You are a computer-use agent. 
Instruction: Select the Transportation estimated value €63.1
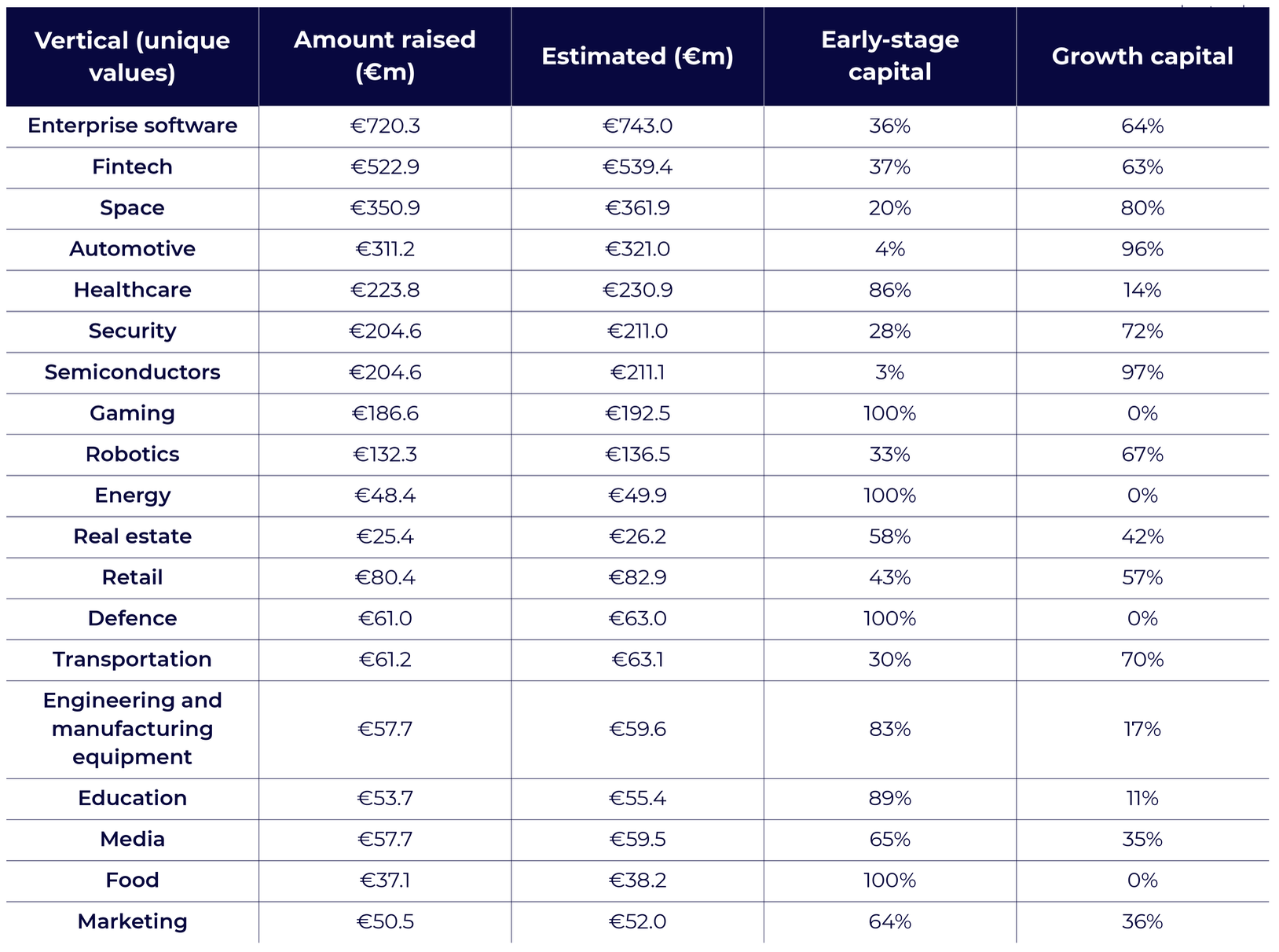pyautogui.click(x=637, y=660)
